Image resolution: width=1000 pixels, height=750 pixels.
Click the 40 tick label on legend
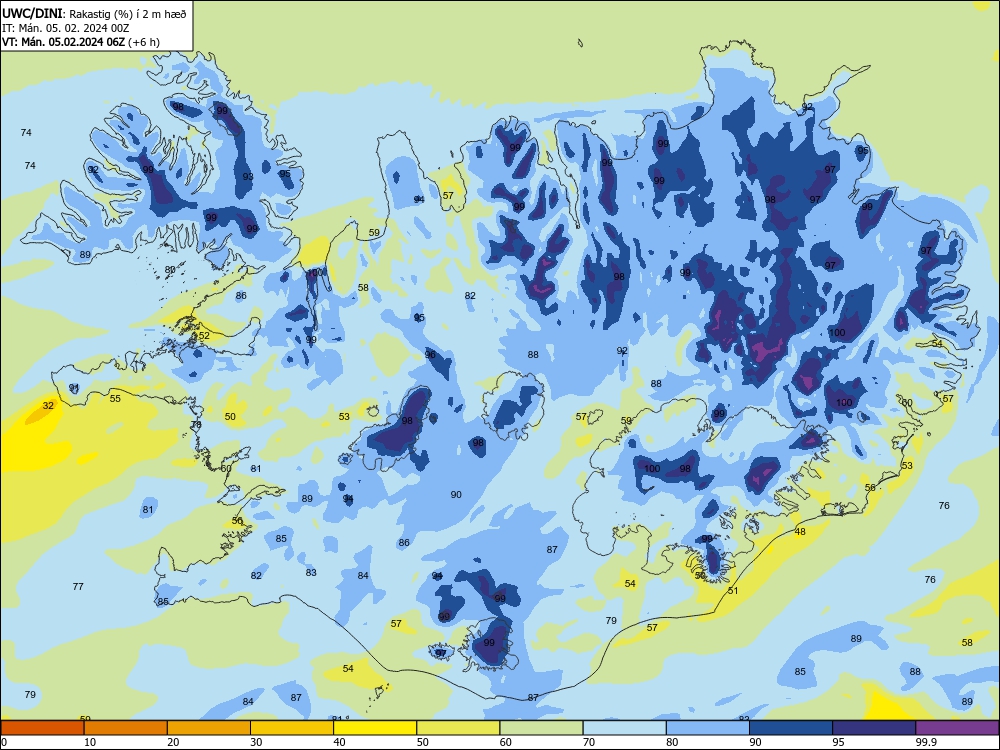coord(339,742)
